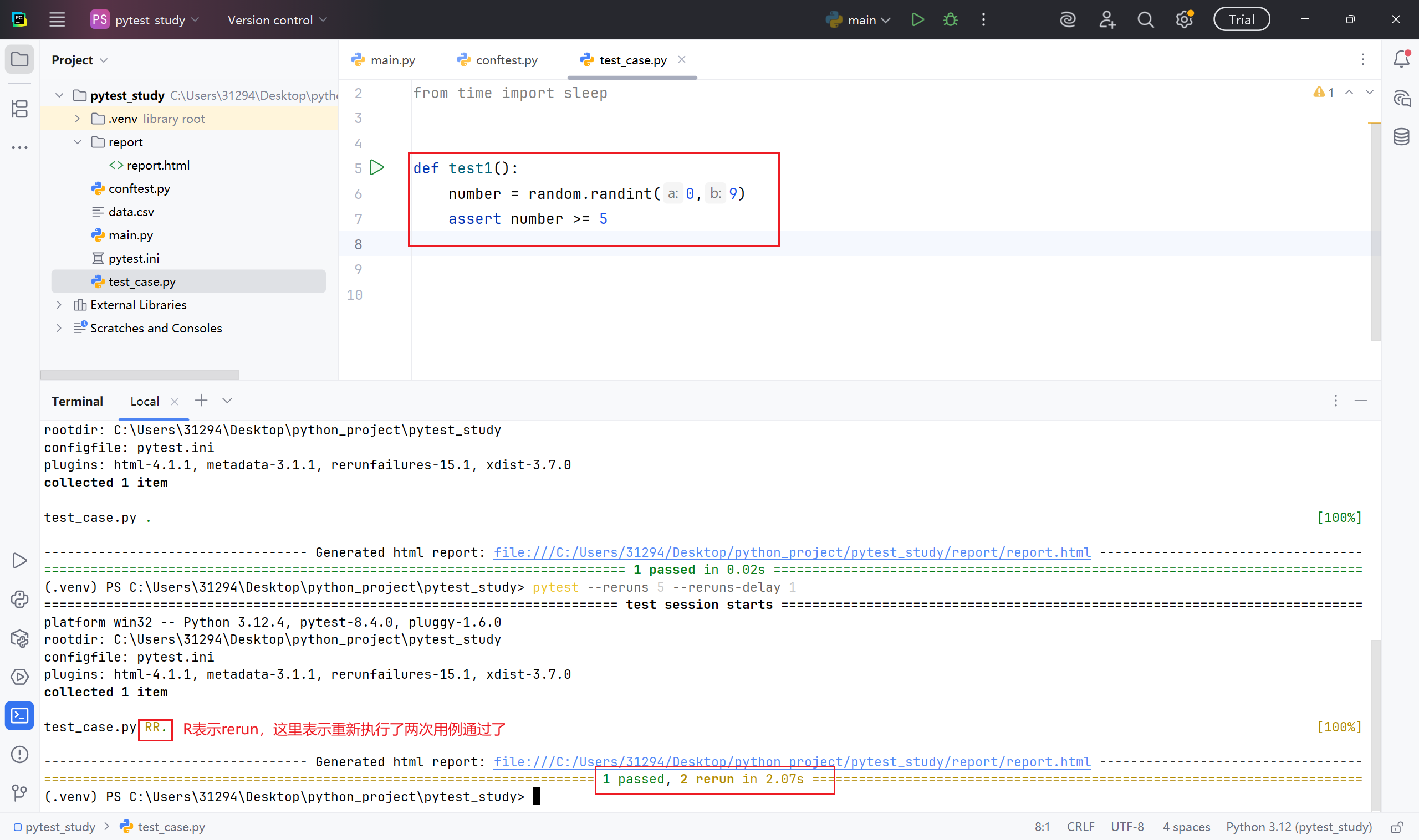Screen dimensions: 1419x840
Task: Open the Problems tool window icon
Action: 20,755
